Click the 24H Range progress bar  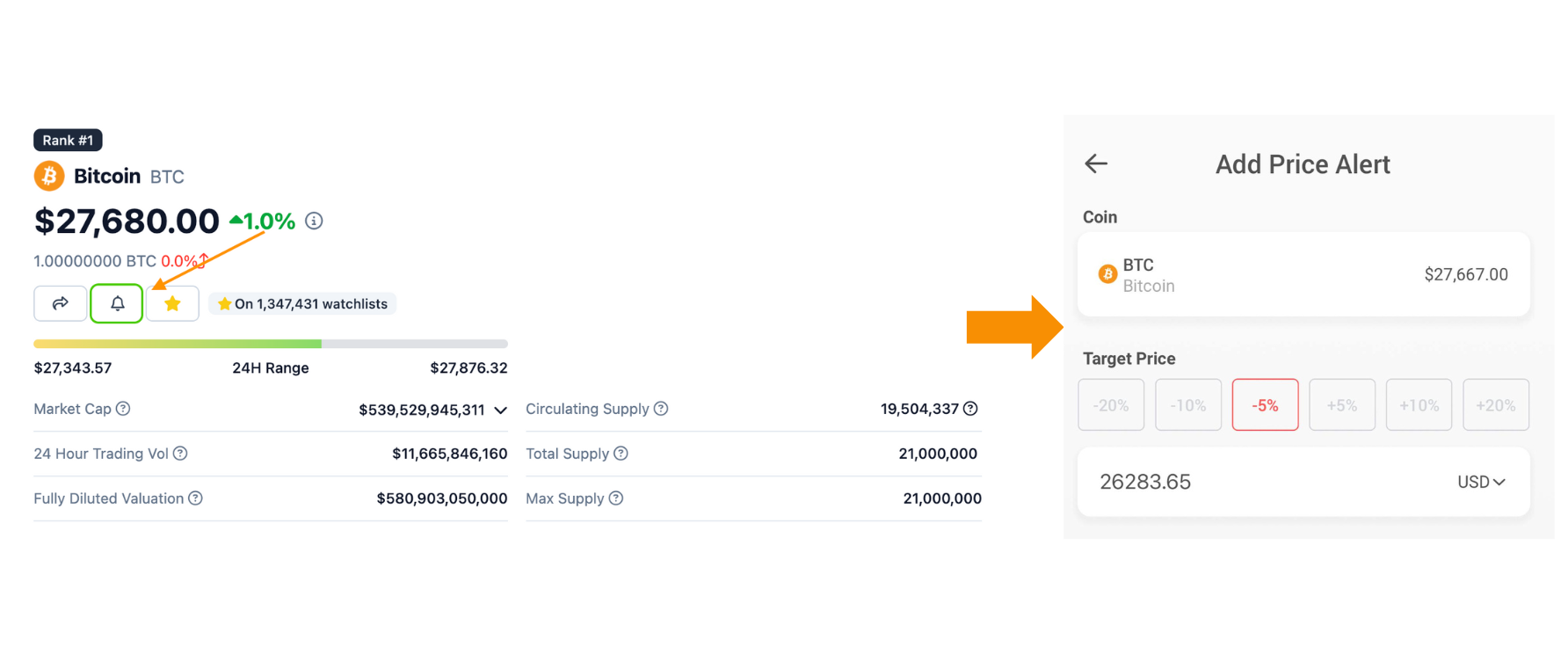tap(271, 344)
